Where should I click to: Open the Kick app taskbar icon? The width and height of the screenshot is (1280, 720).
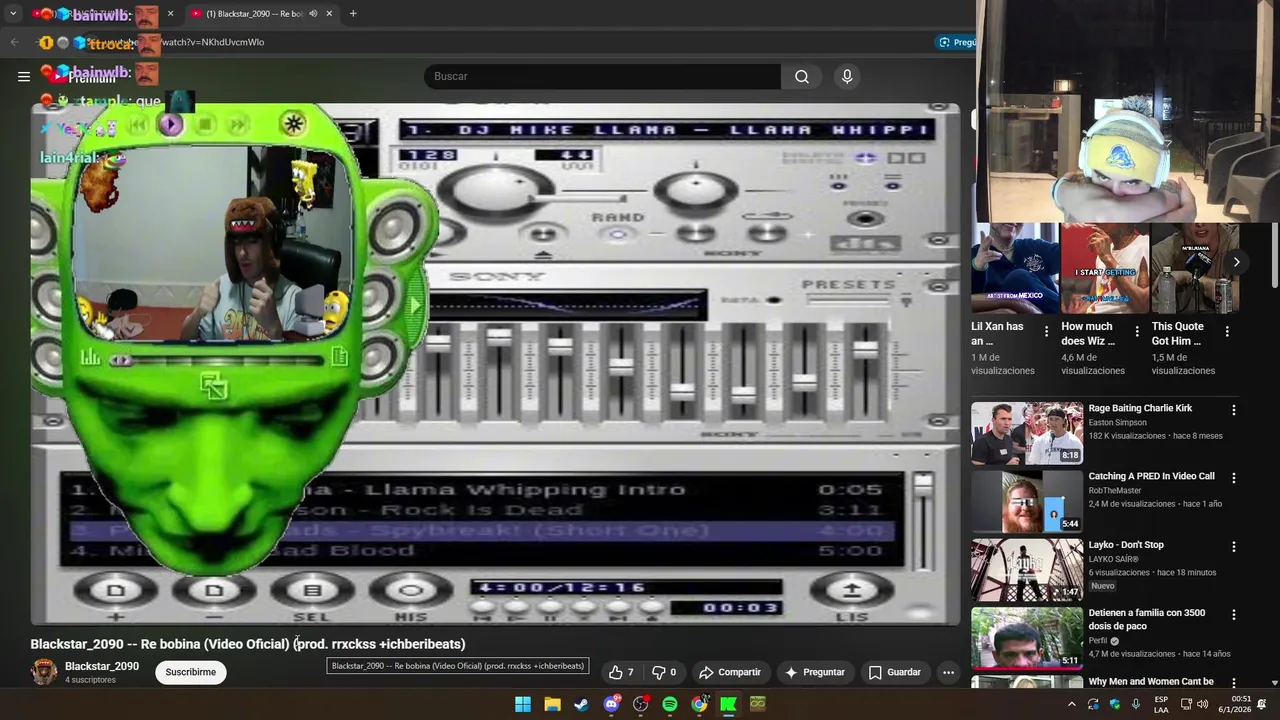pos(728,704)
